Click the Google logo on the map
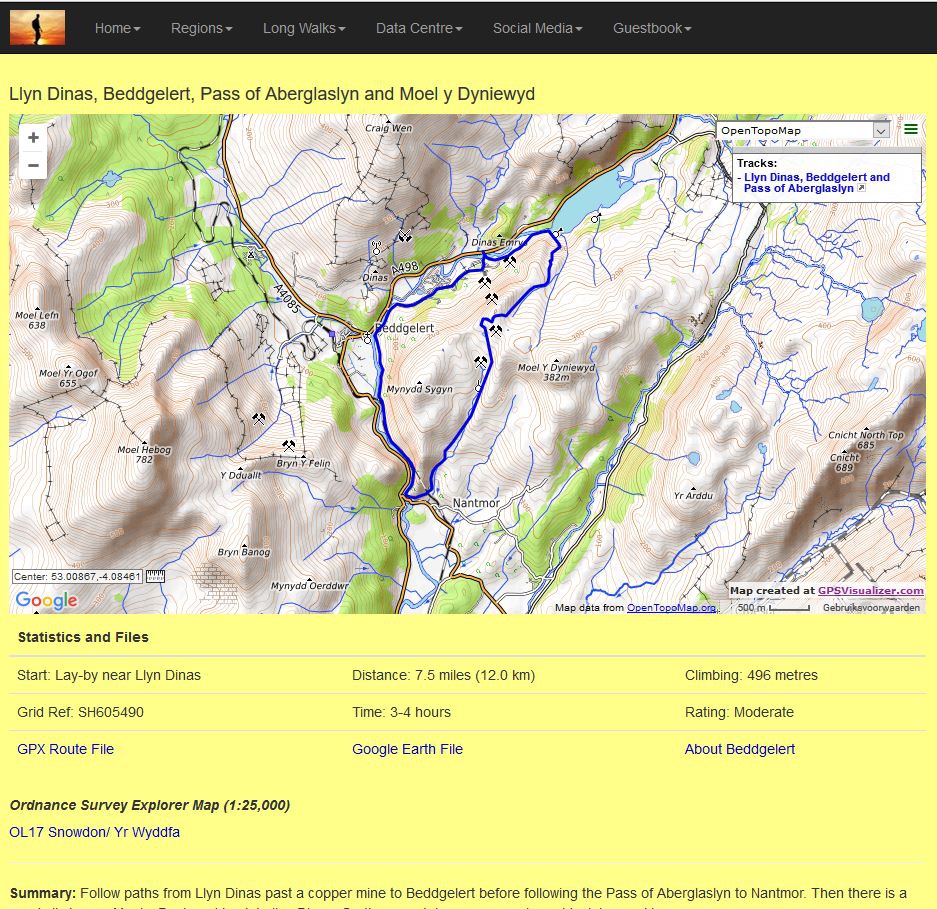 46,600
